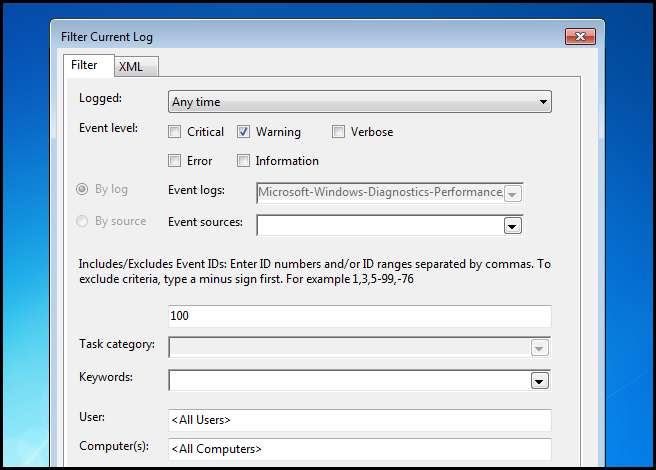This screenshot has width=656, height=470.
Task: Click the Filter Current Log title text
Action: click(x=107, y=37)
